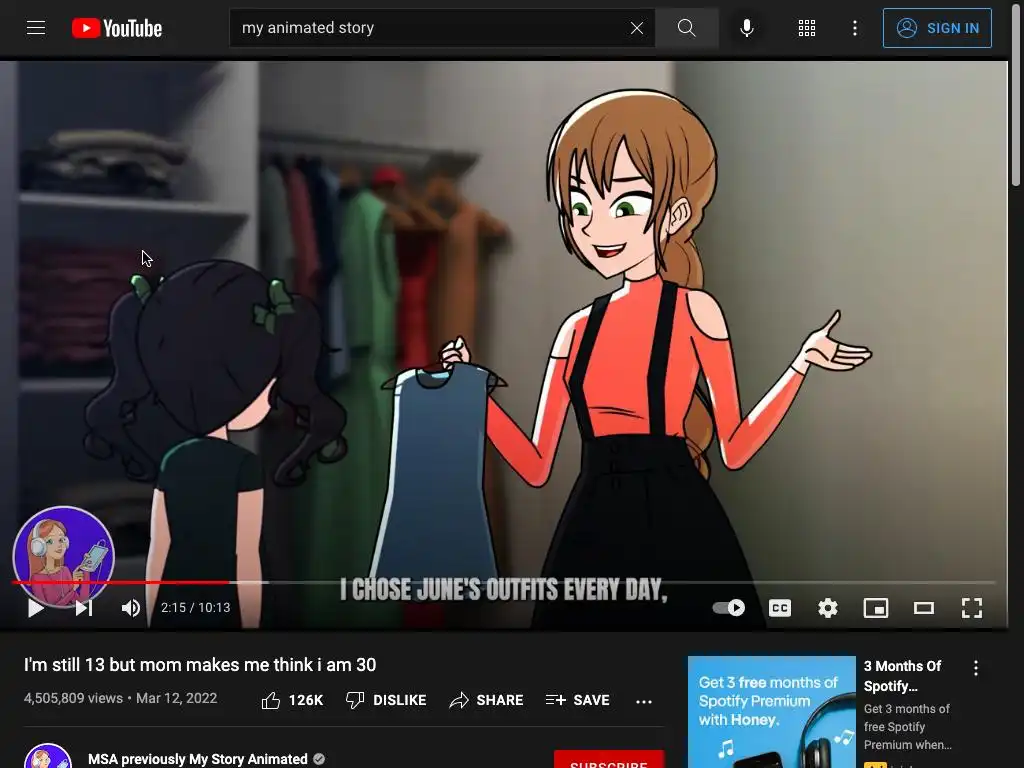
Task: Search with your voice microphone
Action: (x=747, y=28)
